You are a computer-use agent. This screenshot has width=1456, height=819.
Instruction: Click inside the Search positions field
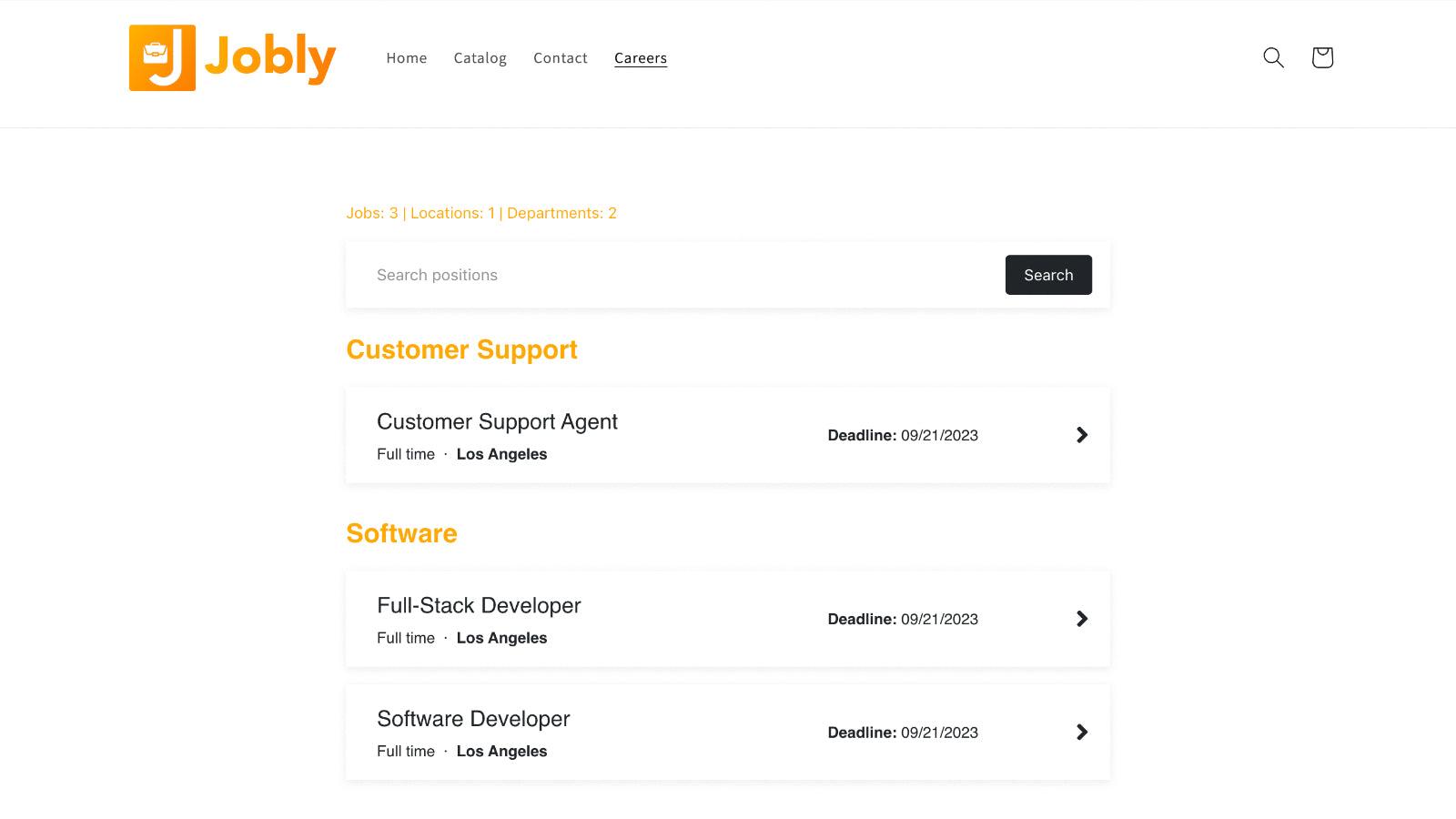click(x=637, y=275)
